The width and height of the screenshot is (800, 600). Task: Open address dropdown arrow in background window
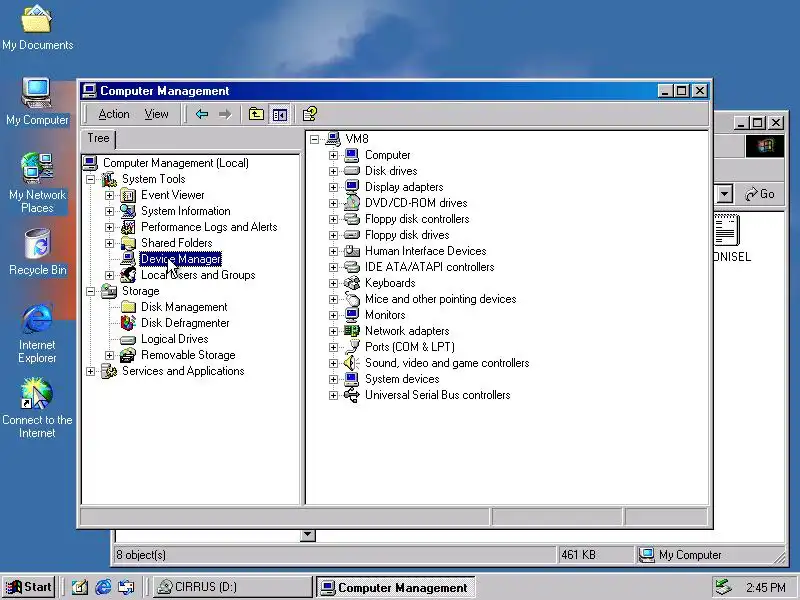pyautogui.click(x=724, y=194)
